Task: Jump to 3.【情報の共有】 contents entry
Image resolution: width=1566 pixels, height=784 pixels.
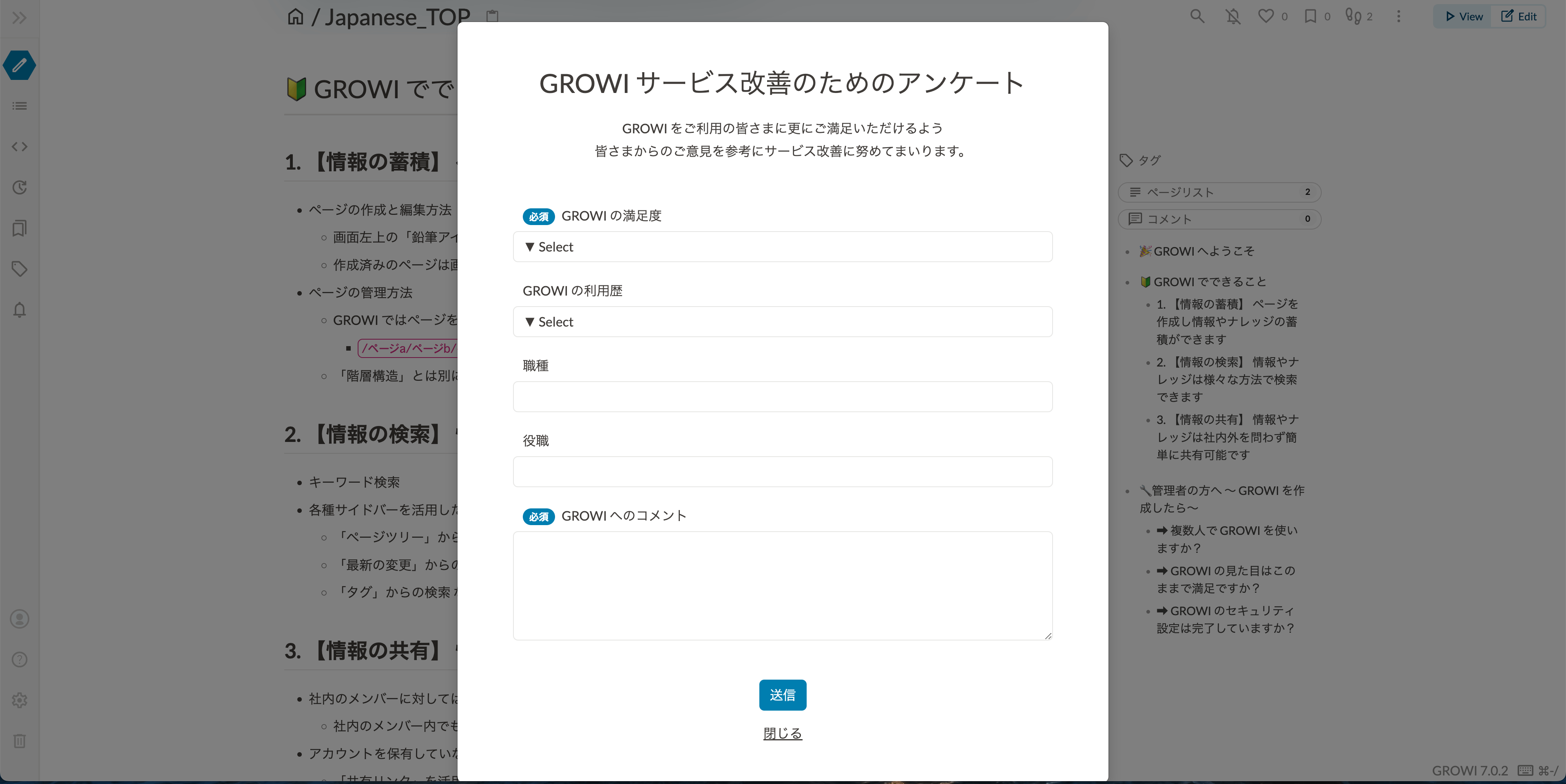Action: (x=1228, y=437)
